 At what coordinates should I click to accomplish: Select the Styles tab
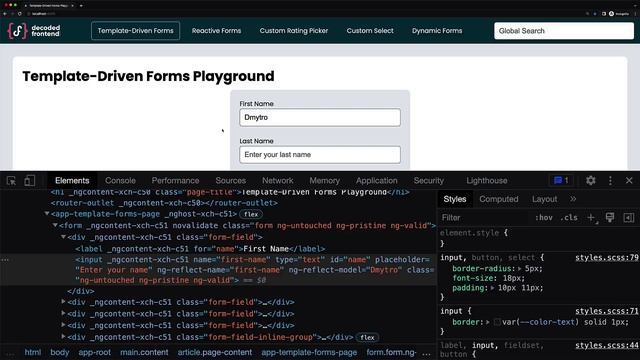point(455,199)
